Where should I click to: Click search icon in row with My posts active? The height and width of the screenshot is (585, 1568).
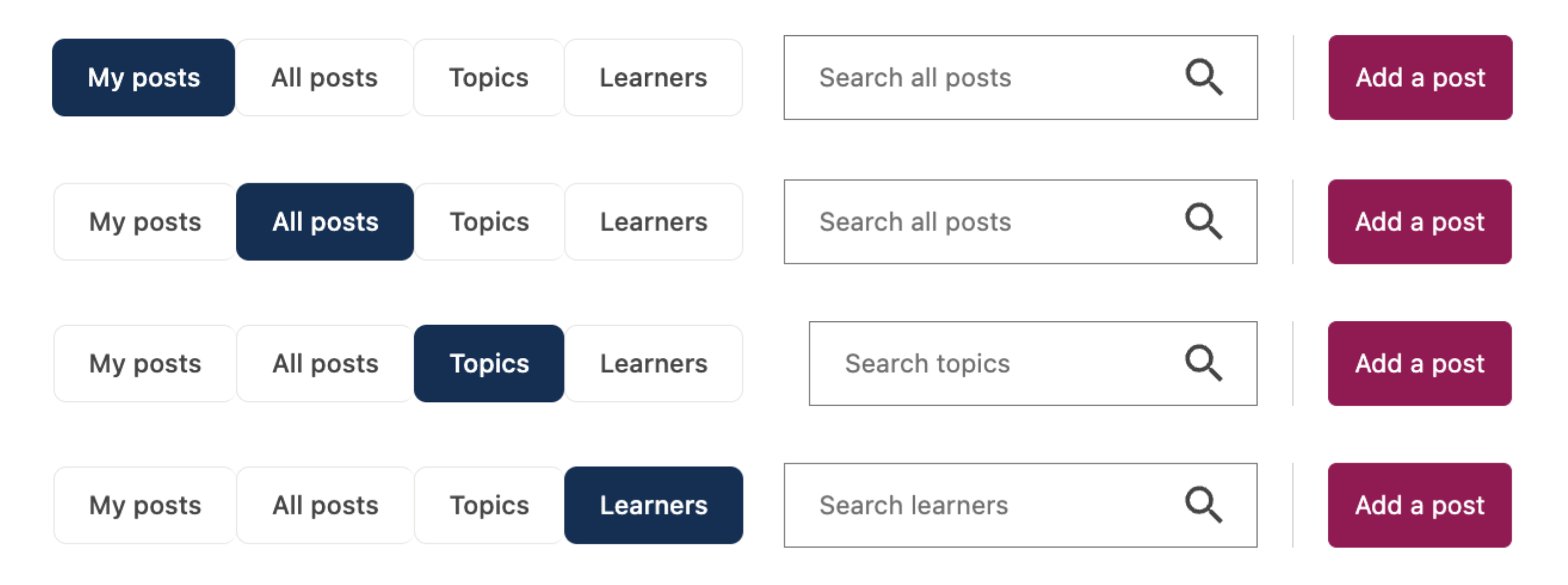(1203, 77)
